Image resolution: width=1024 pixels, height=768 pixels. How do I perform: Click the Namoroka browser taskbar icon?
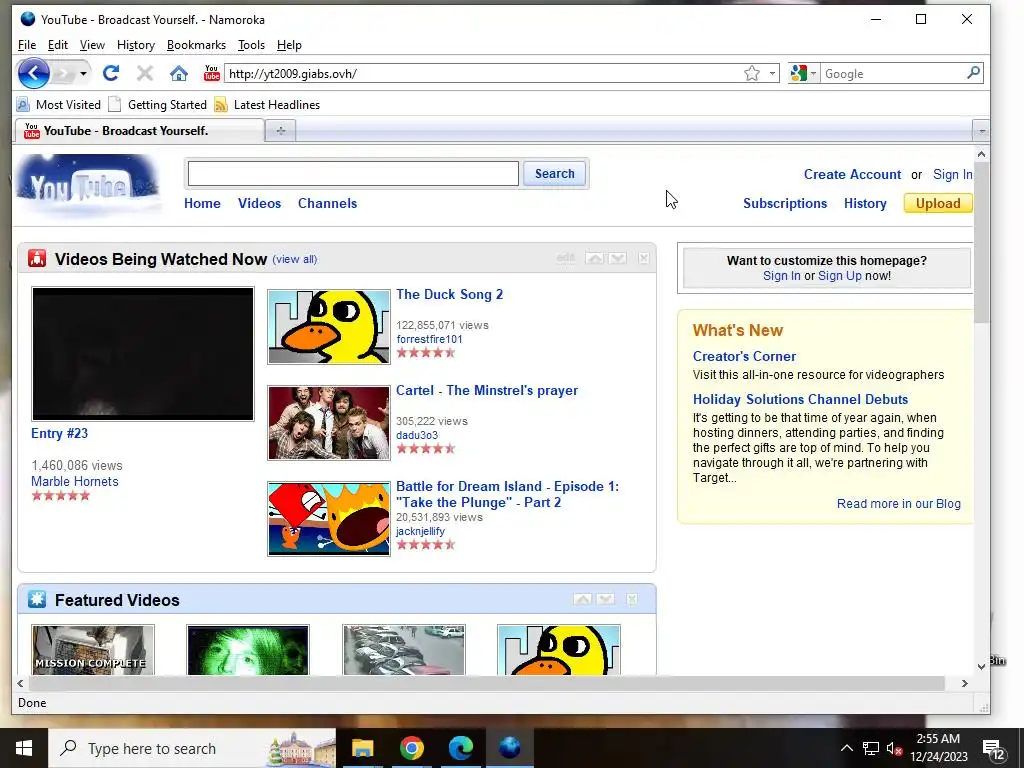pyautogui.click(x=509, y=748)
